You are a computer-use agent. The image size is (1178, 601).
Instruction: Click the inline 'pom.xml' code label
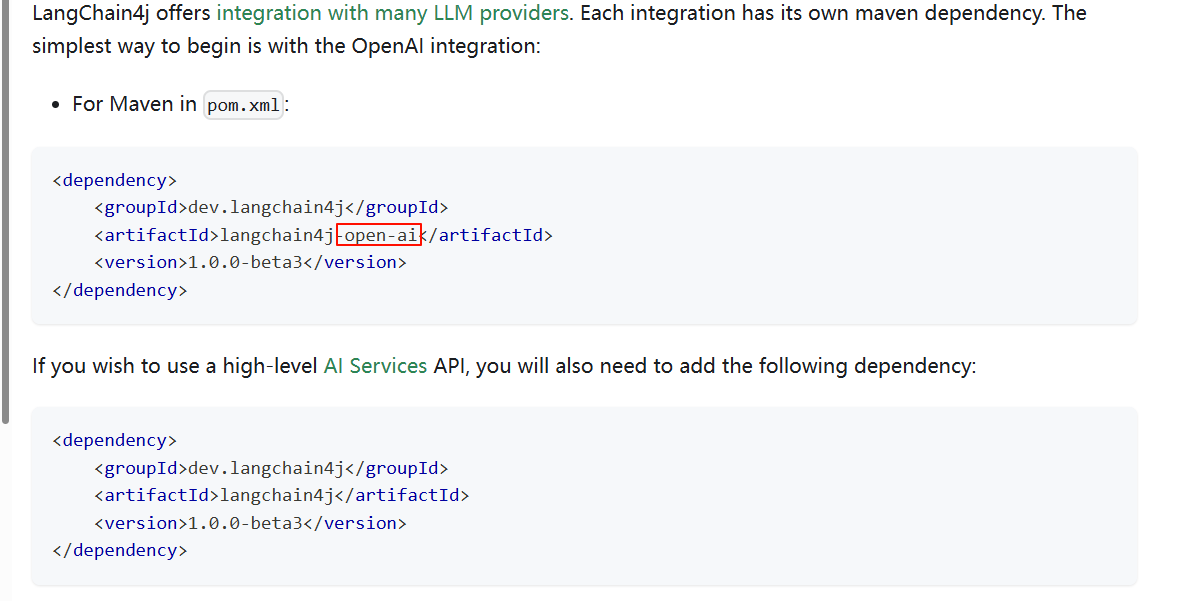coord(242,104)
